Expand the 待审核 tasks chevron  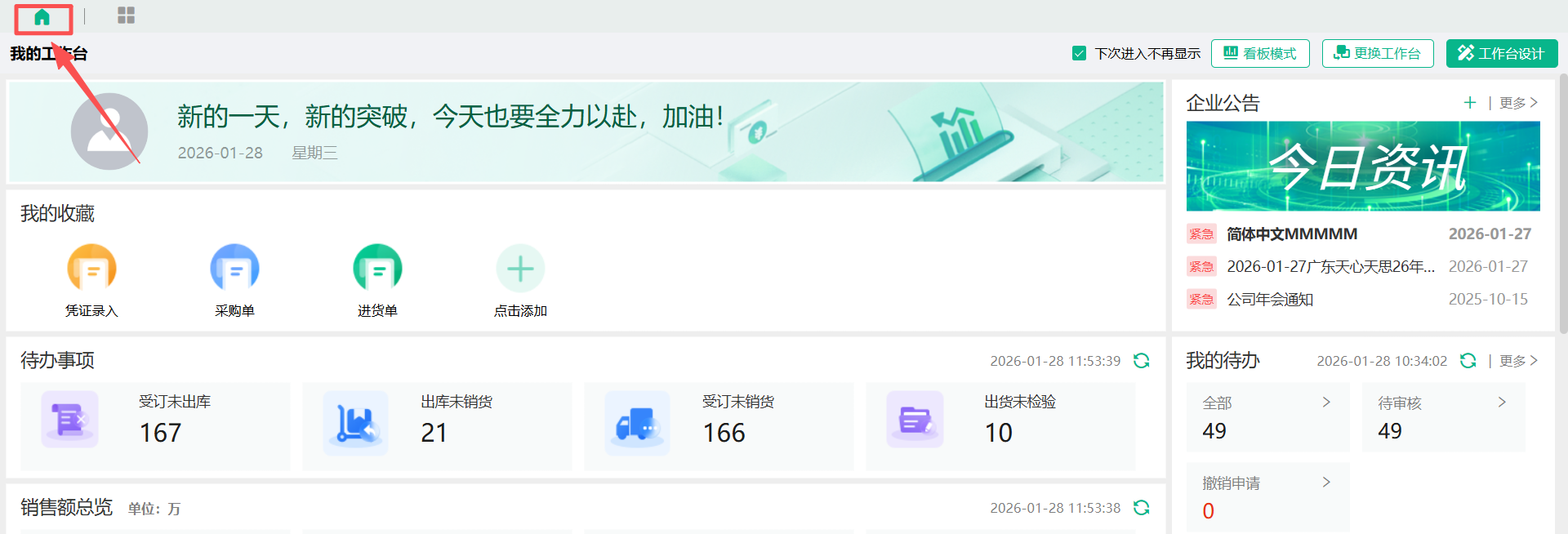(1502, 403)
